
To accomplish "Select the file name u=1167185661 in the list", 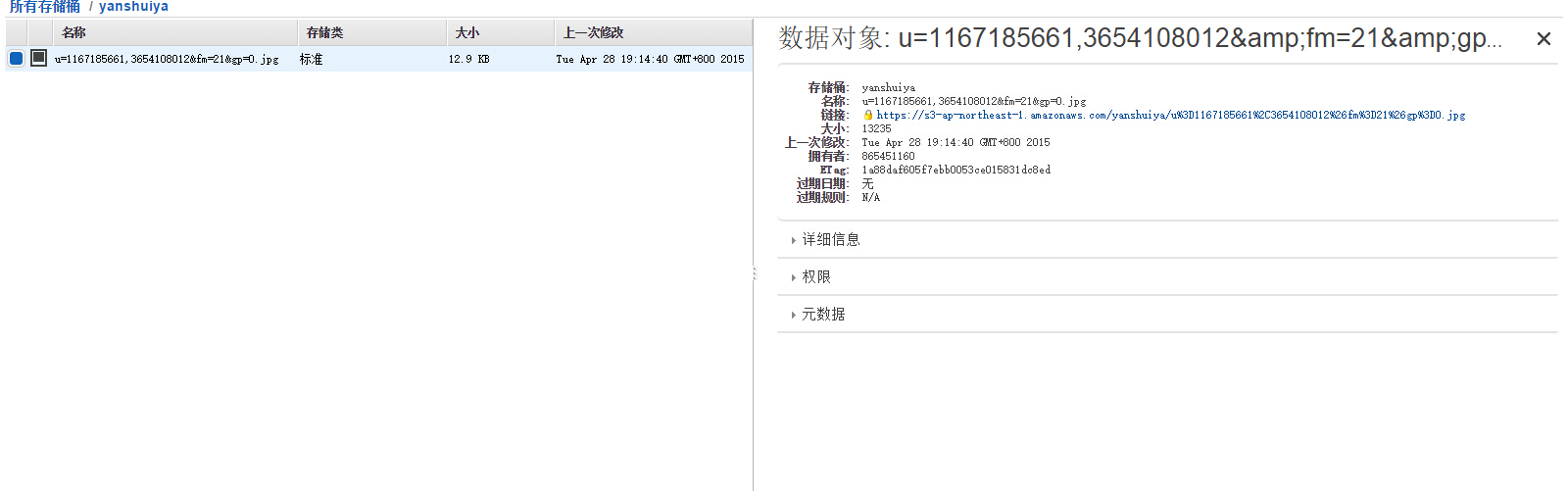I will click(167, 59).
